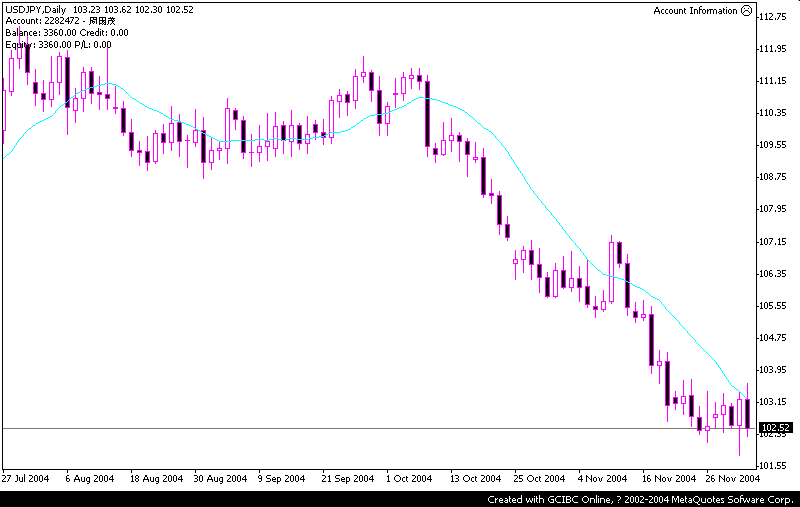
Task: Click the 111.15 price axis value
Action: pos(772,81)
